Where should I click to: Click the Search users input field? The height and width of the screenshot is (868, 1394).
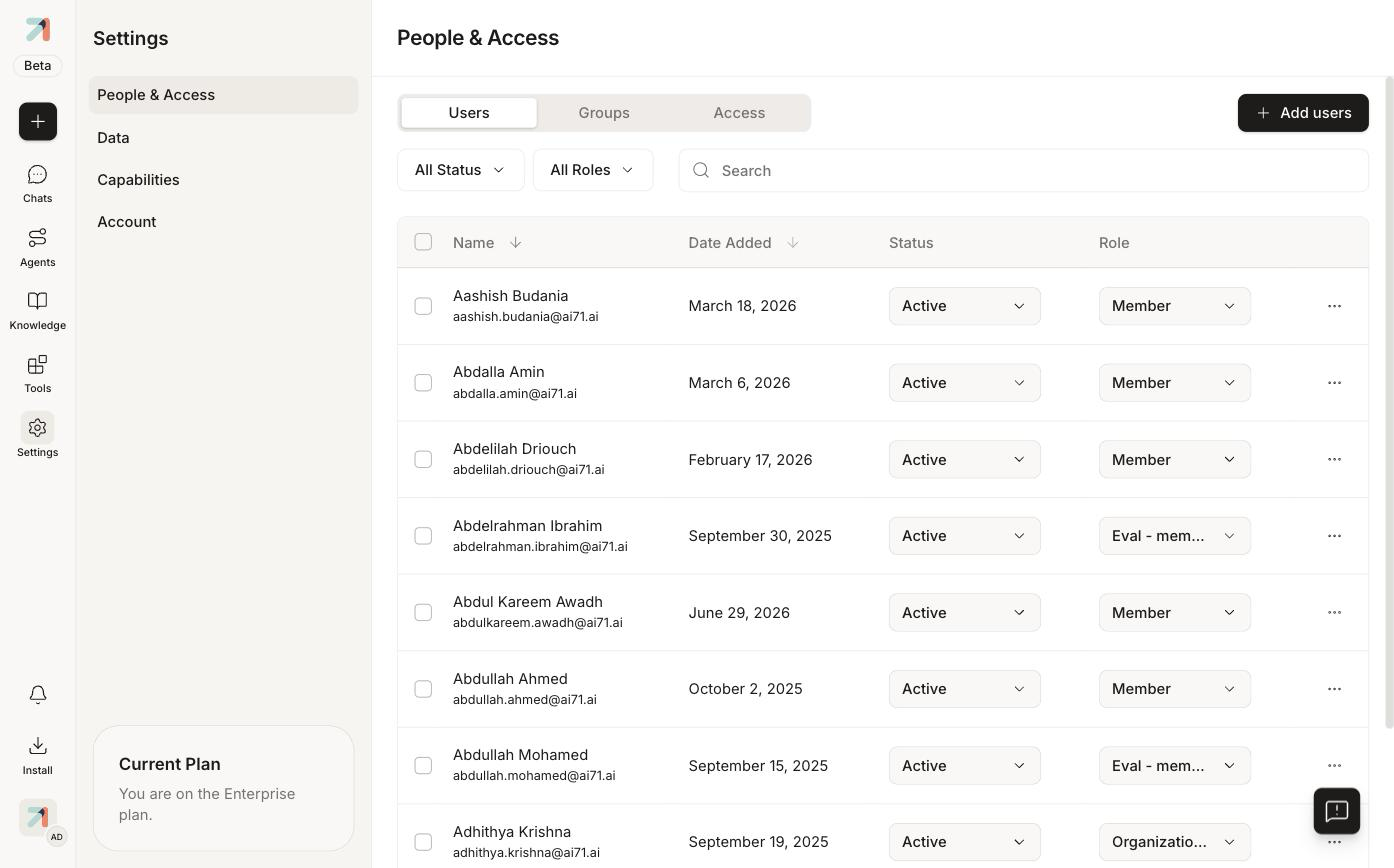[x=1023, y=170]
